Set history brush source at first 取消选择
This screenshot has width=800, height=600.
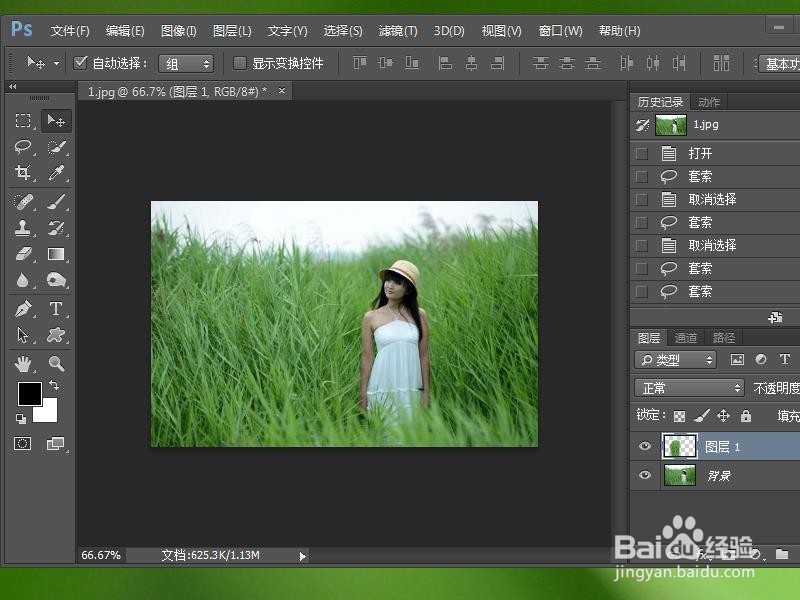point(642,199)
